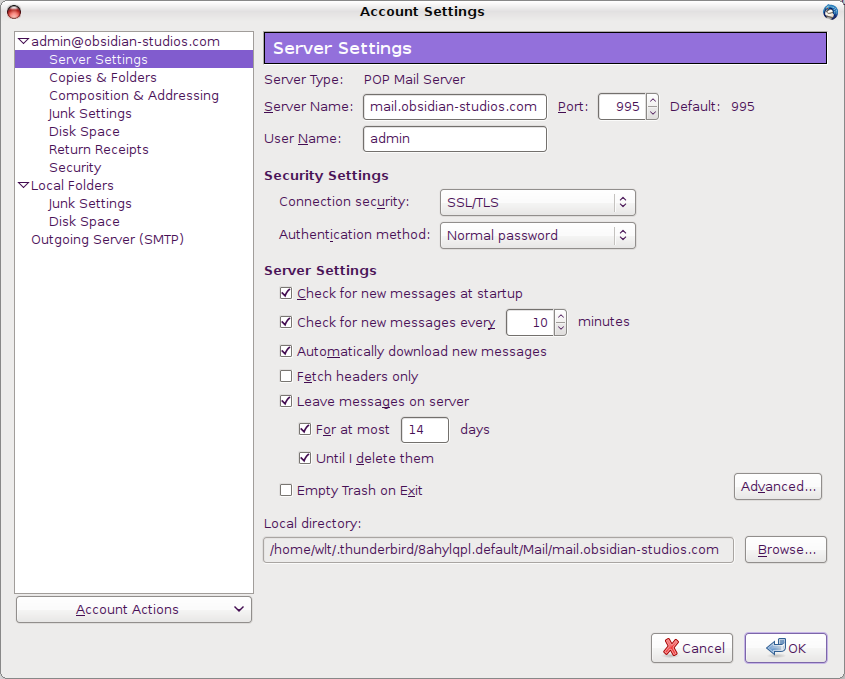Click the POP Mail Server text
The image size is (845, 679).
[x=414, y=80]
